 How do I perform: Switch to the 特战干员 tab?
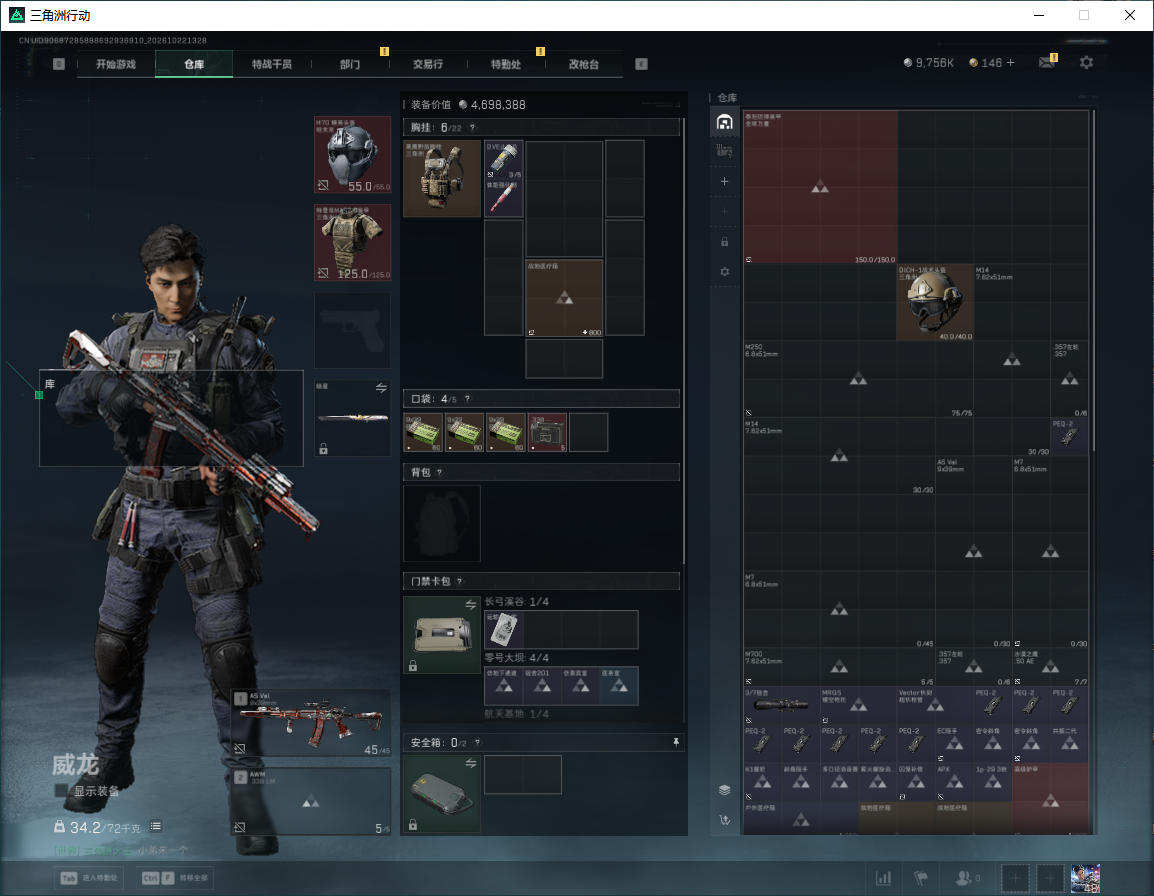point(272,64)
